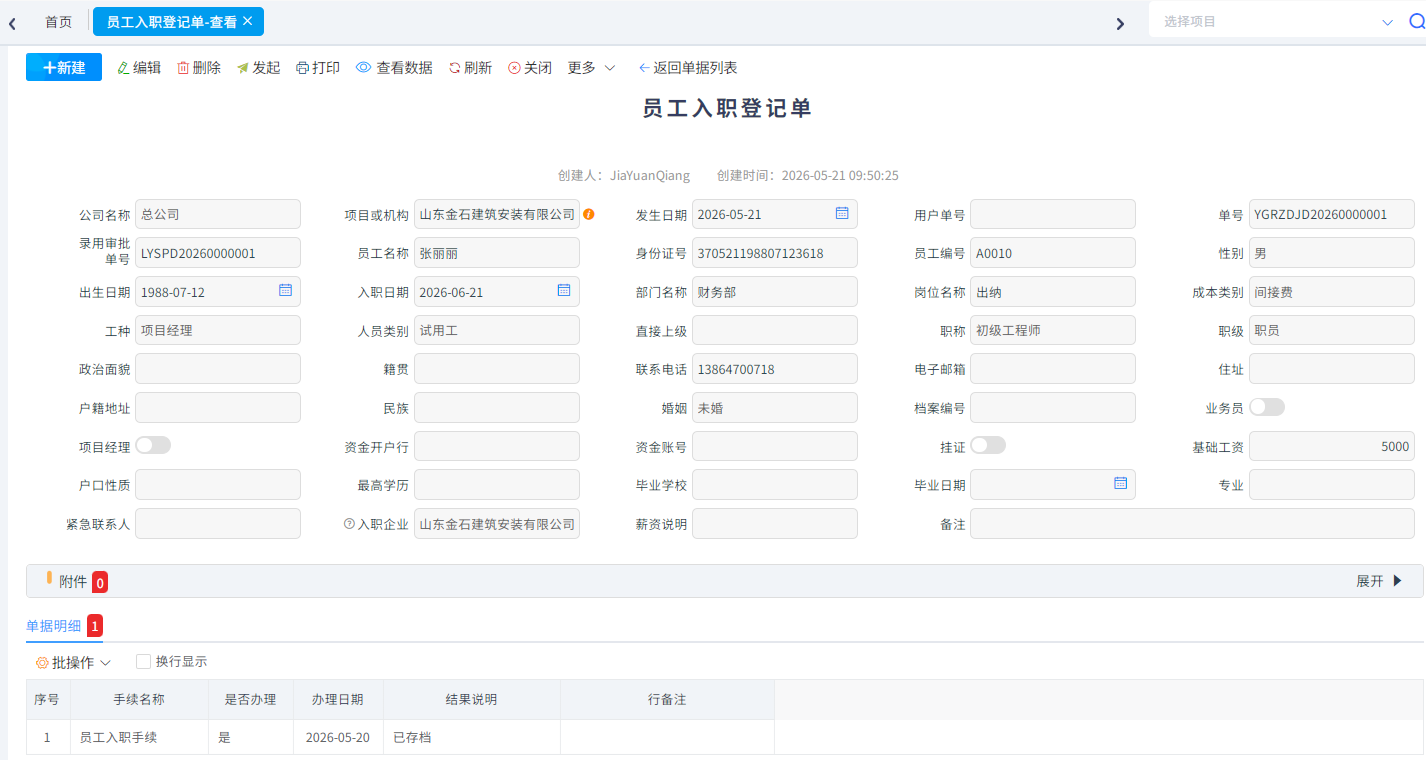Click the 查看数据 eye icon
This screenshot has width=1426, height=760.
[x=363, y=68]
